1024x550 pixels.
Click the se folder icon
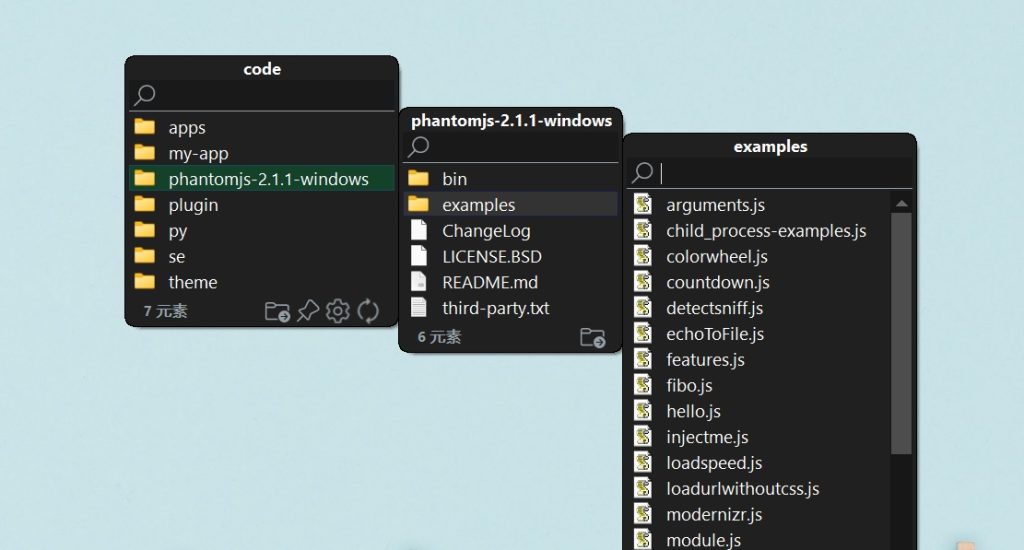145,256
